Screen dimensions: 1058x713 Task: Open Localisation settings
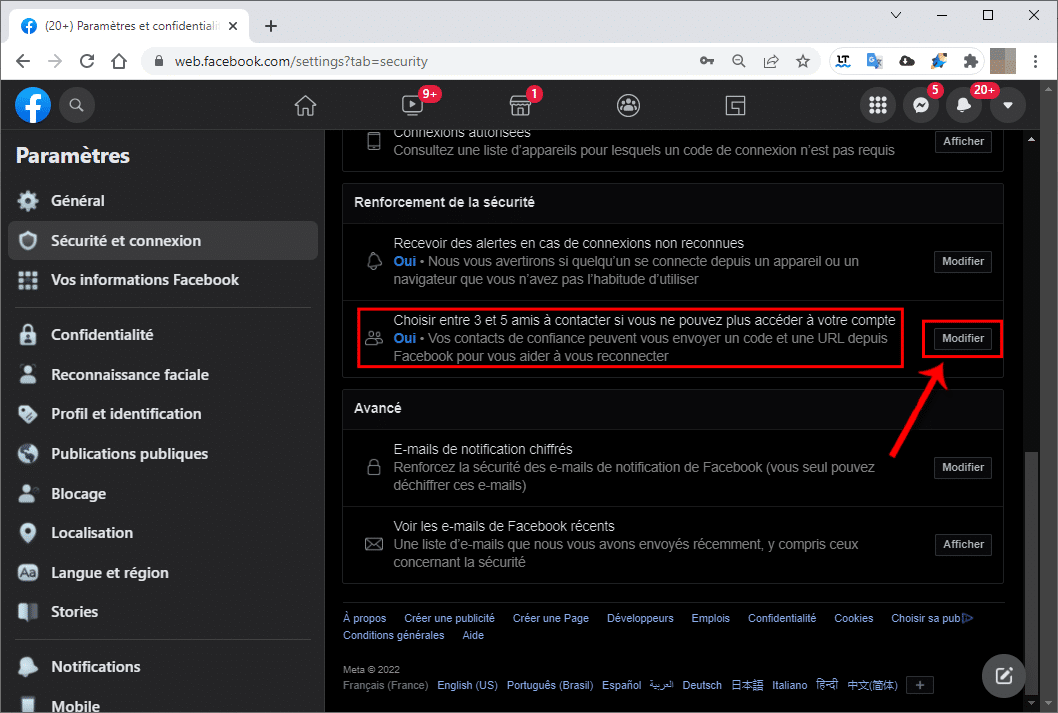click(x=163, y=533)
